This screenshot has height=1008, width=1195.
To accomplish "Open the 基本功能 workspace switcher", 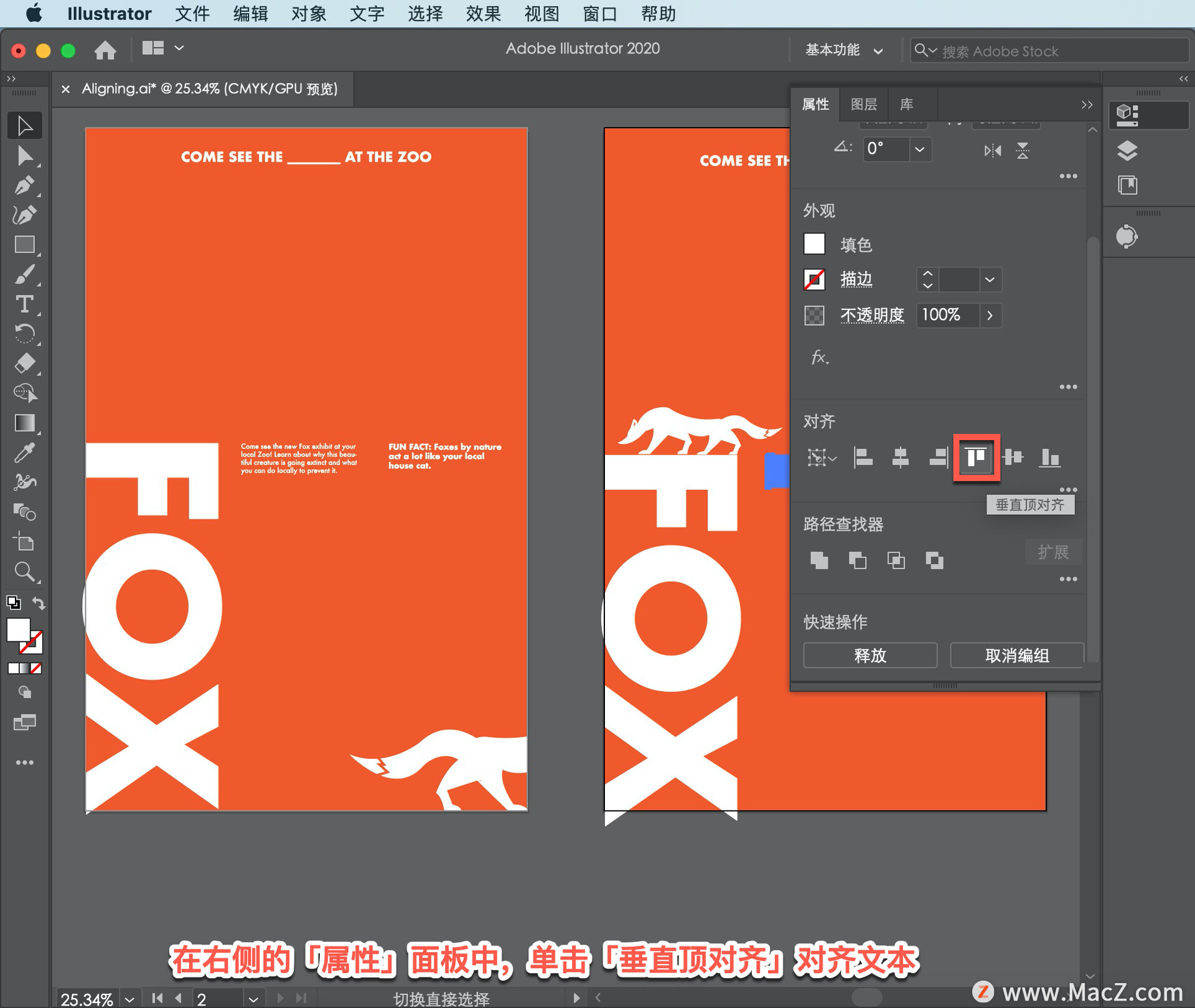I will point(844,50).
